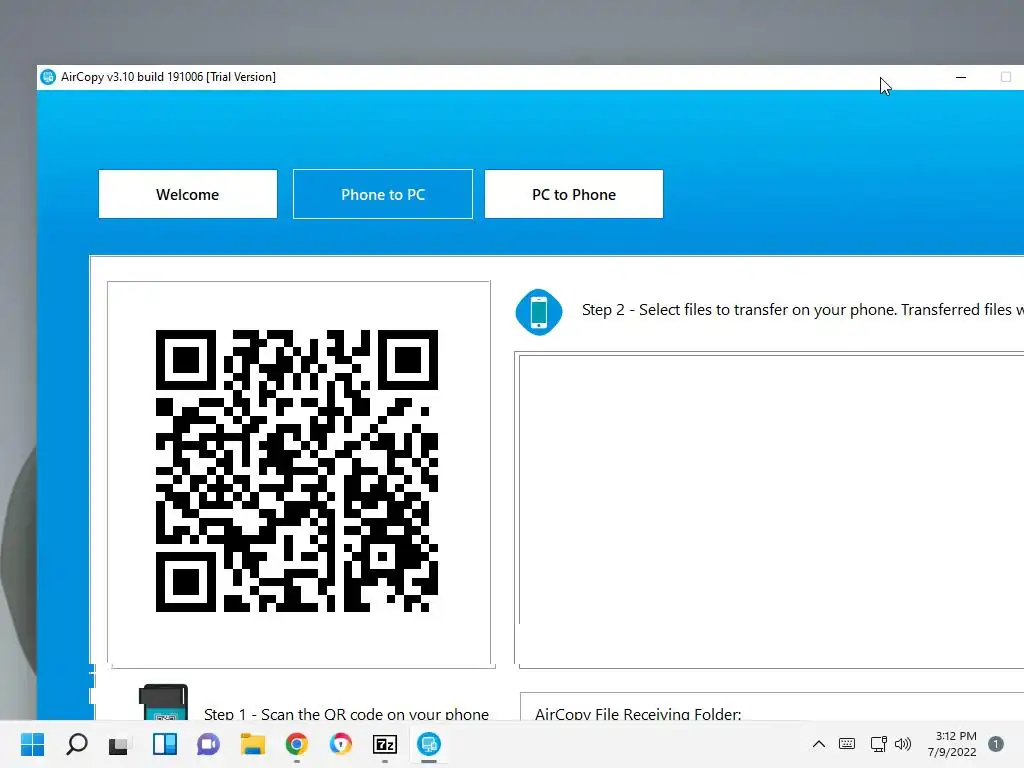The image size is (1024, 768).
Task: Open the Windows Start menu
Action: tap(32, 744)
